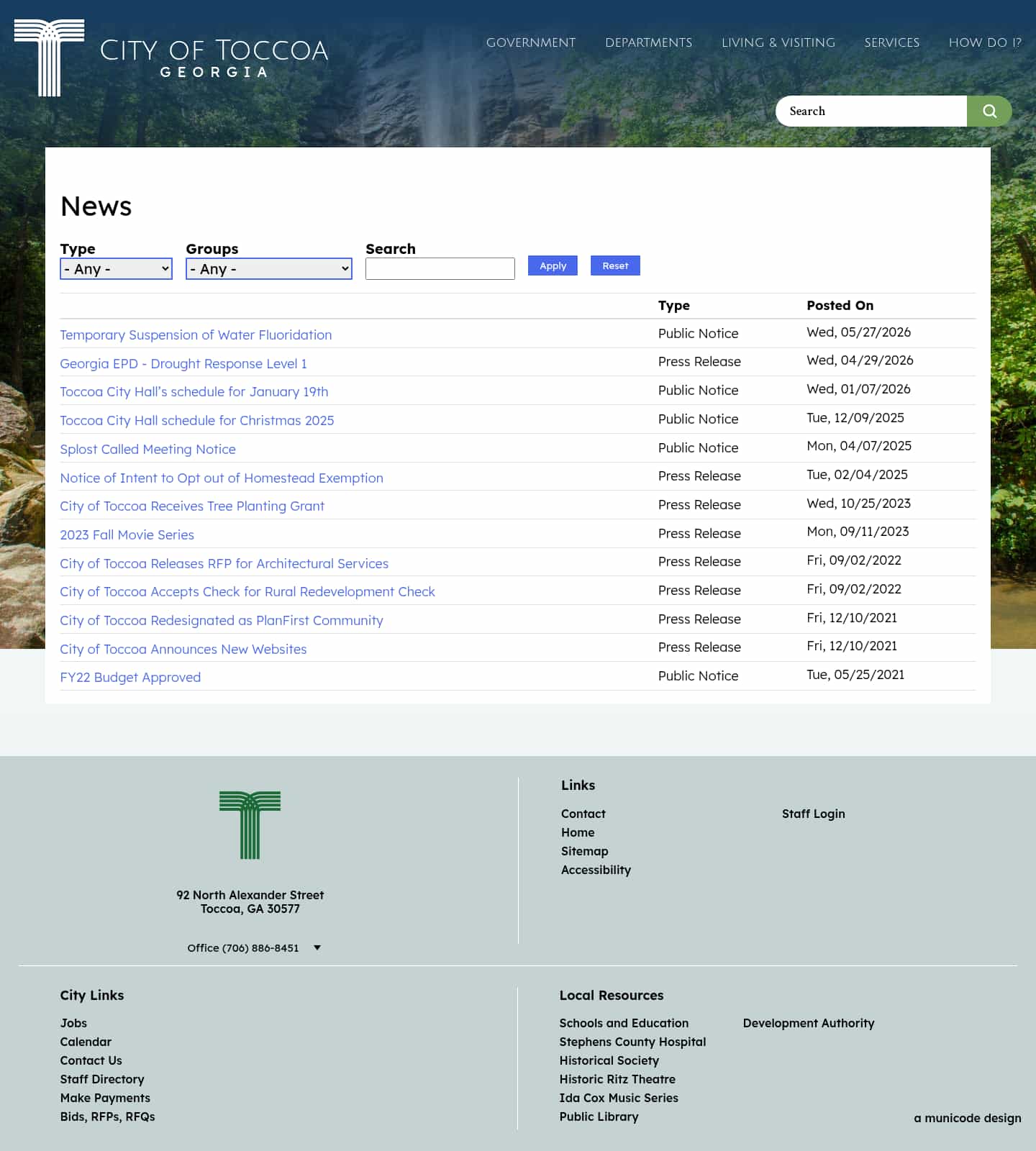Open Bids, RFPs, RFQs link

pyautogui.click(x=107, y=1116)
